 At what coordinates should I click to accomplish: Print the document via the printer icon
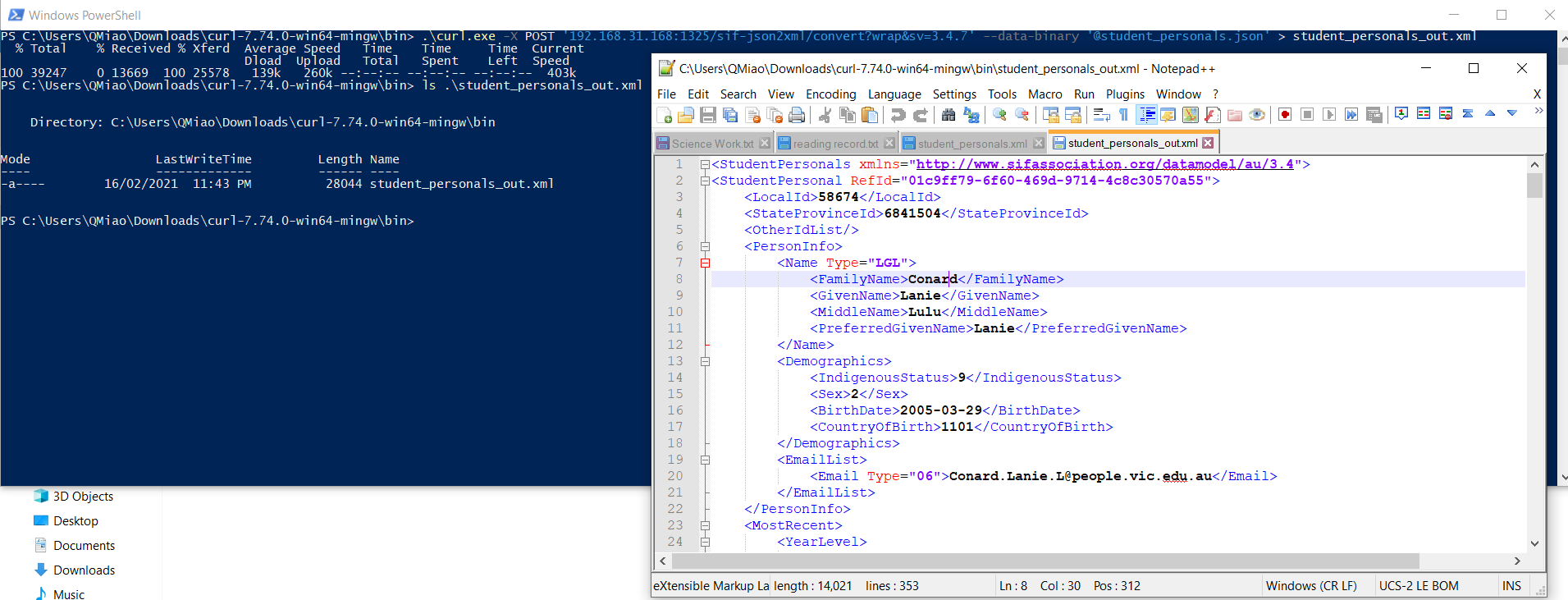coord(797,115)
